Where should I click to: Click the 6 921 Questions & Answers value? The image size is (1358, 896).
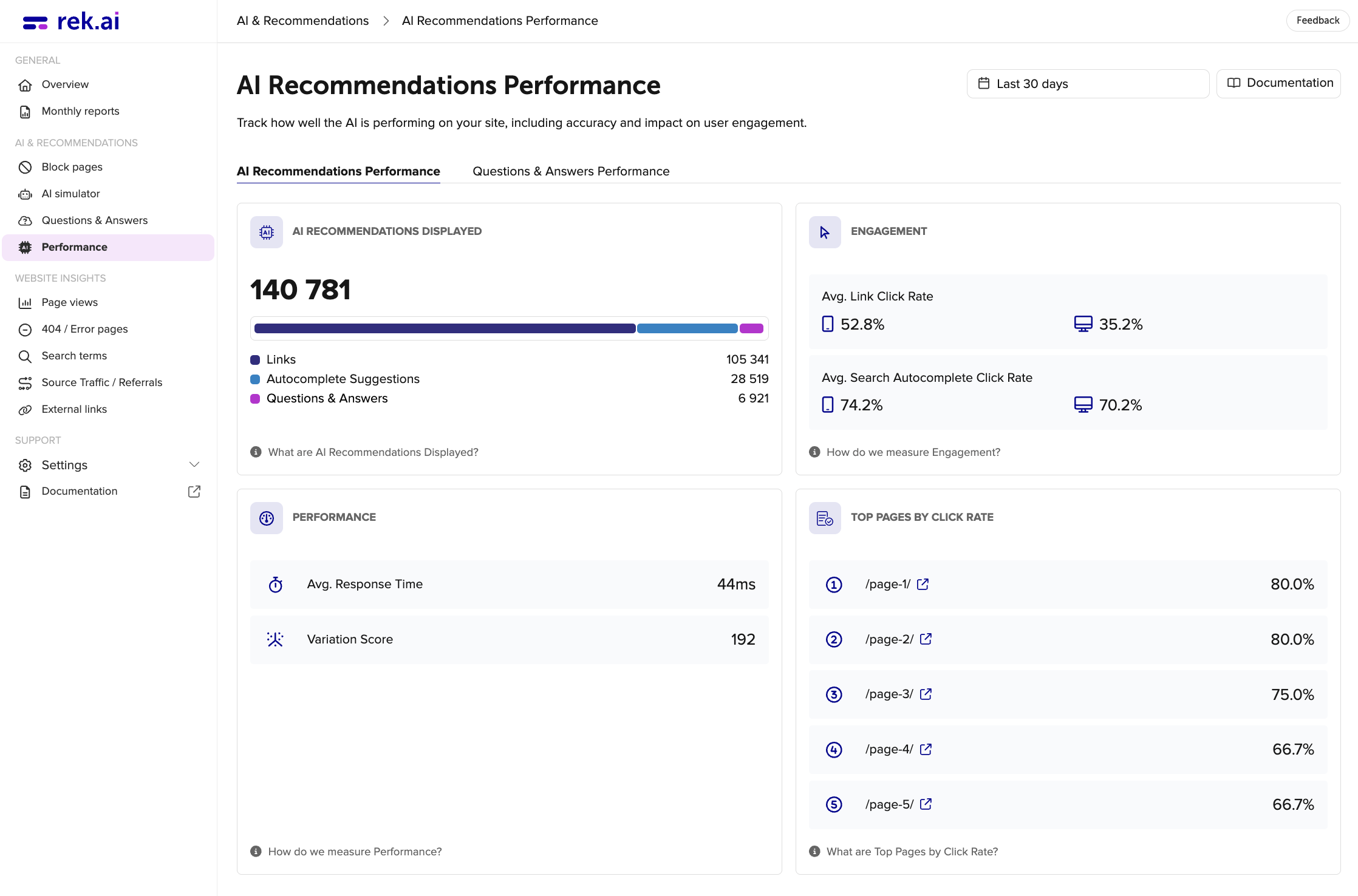pyautogui.click(x=753, y=398)
